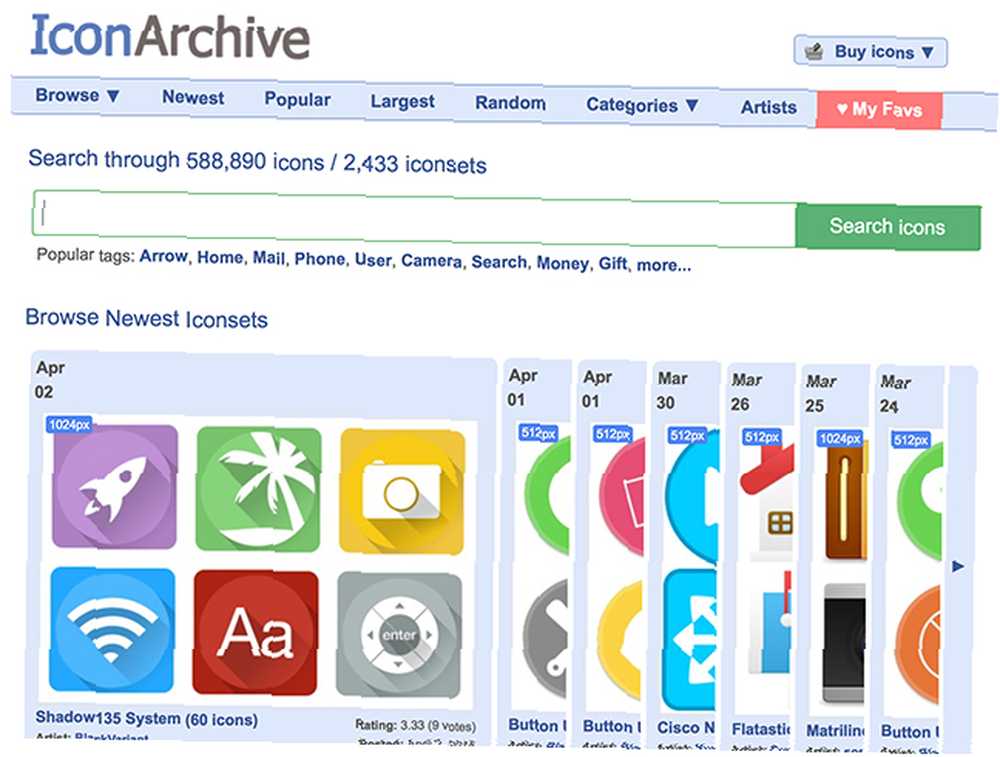Focus the icon search input field
The height and width of the screenshot is (757, 1000).
click(x=414, y=217)
